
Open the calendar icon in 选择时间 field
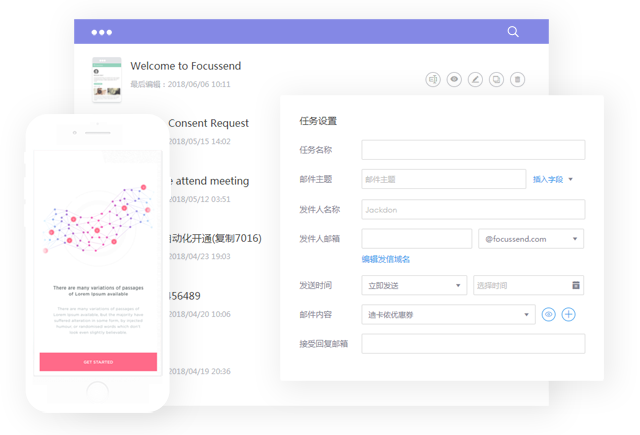576,285
